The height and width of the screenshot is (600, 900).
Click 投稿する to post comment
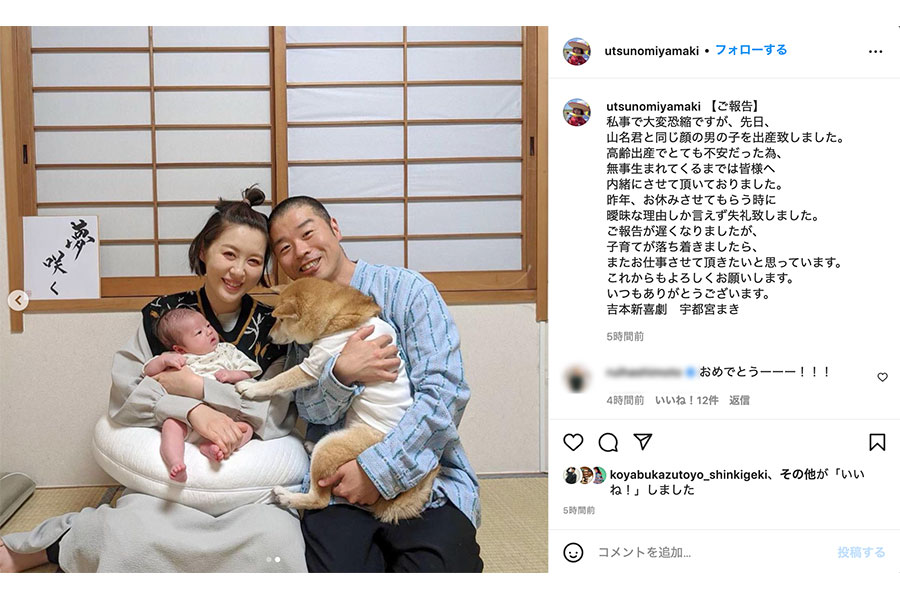(x=861, y=552)
